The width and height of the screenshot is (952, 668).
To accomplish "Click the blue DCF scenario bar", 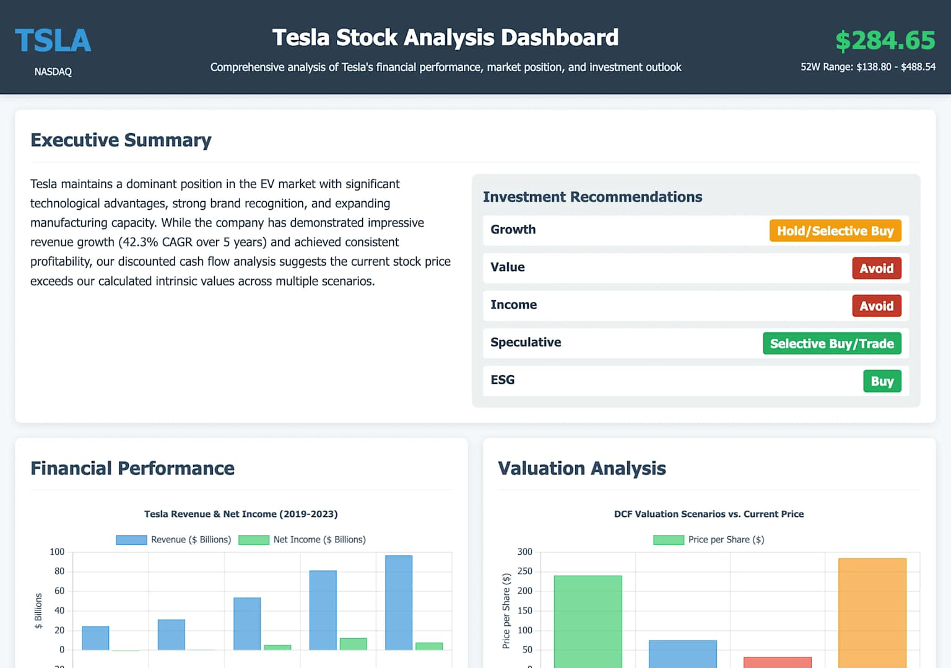I will (682, 654).
